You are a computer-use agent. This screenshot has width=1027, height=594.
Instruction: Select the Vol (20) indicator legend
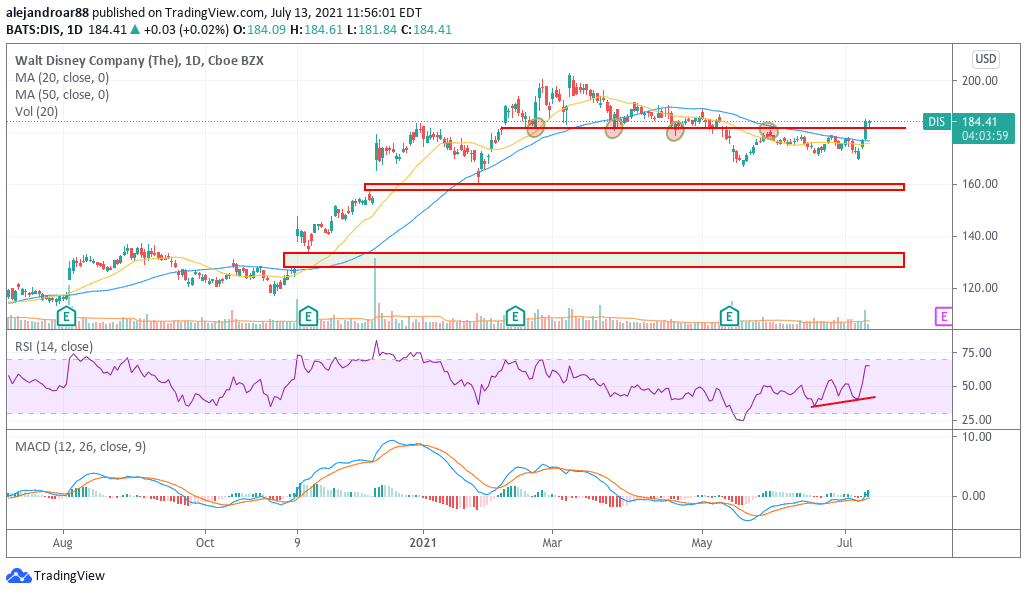coord(37,112)
